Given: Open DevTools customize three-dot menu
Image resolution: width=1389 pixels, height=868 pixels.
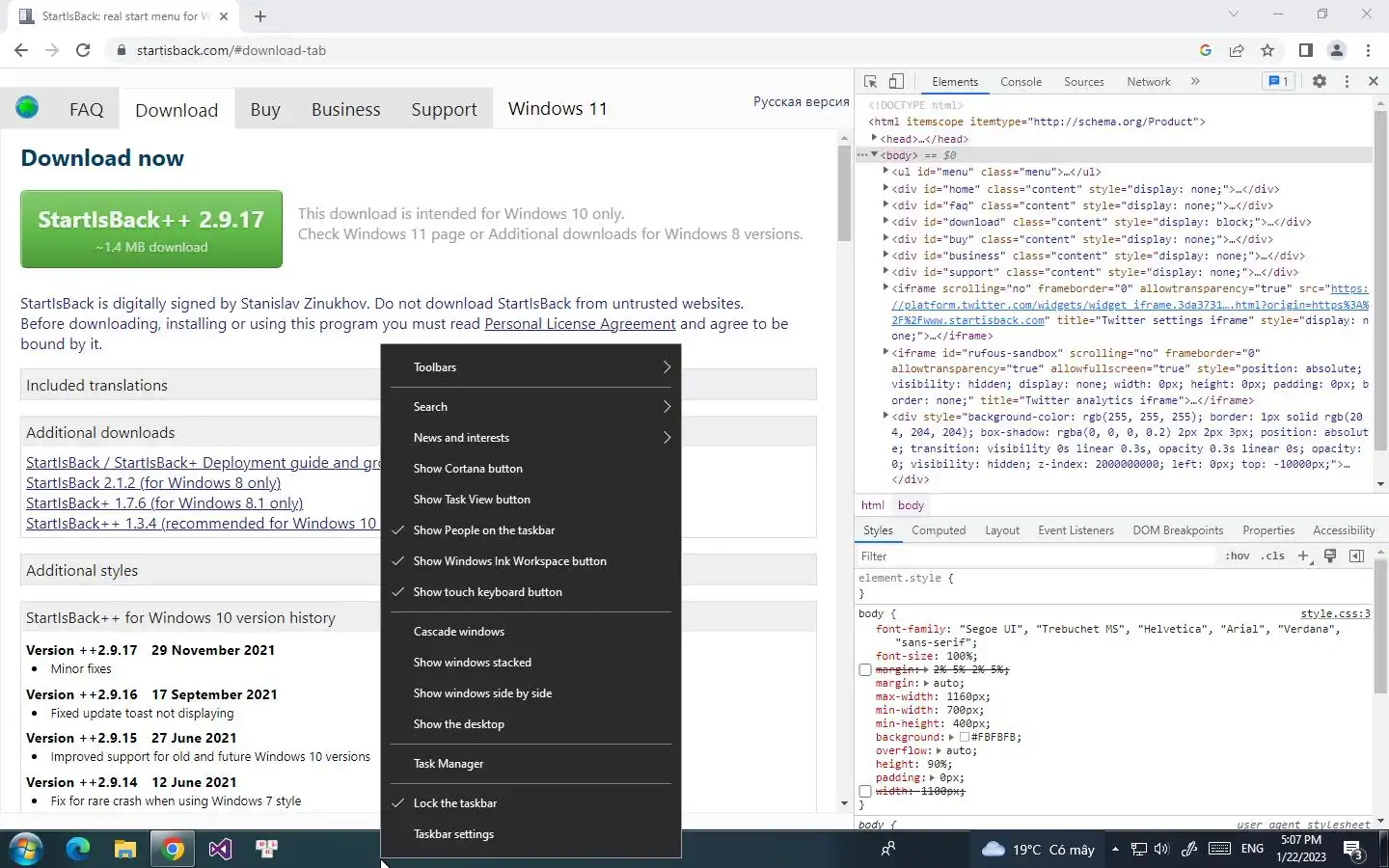Looking at the screenshot, I should 1347,82.
